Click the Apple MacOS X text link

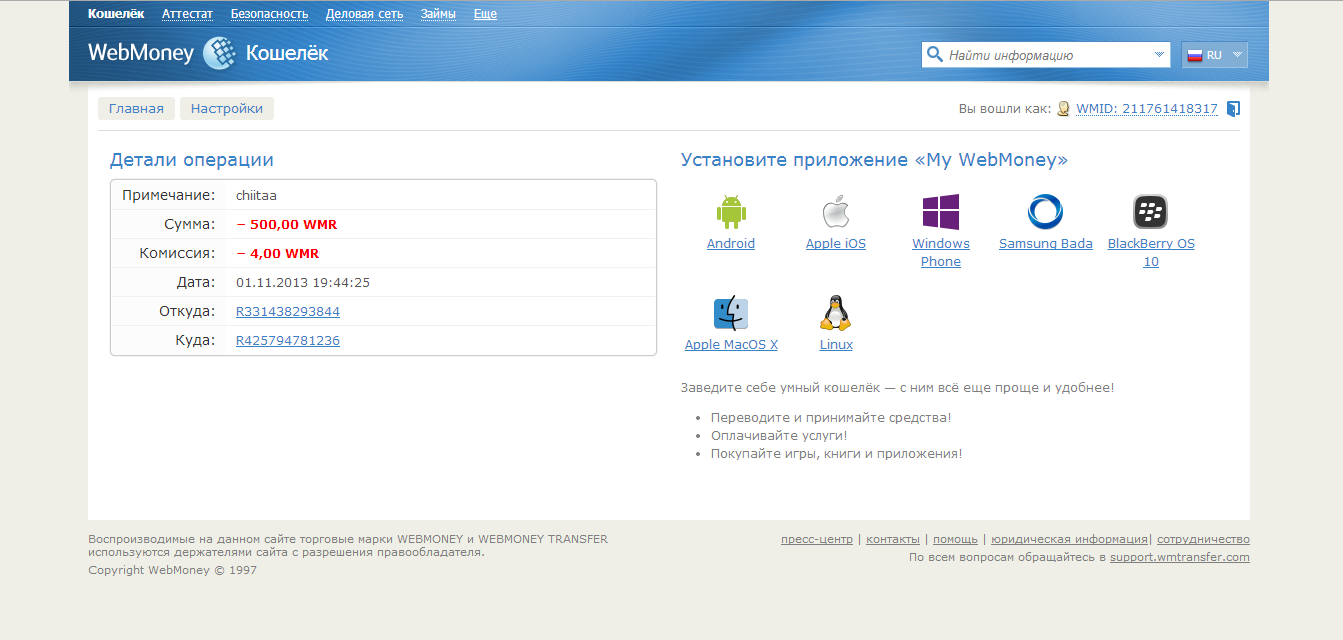point(731,345)
